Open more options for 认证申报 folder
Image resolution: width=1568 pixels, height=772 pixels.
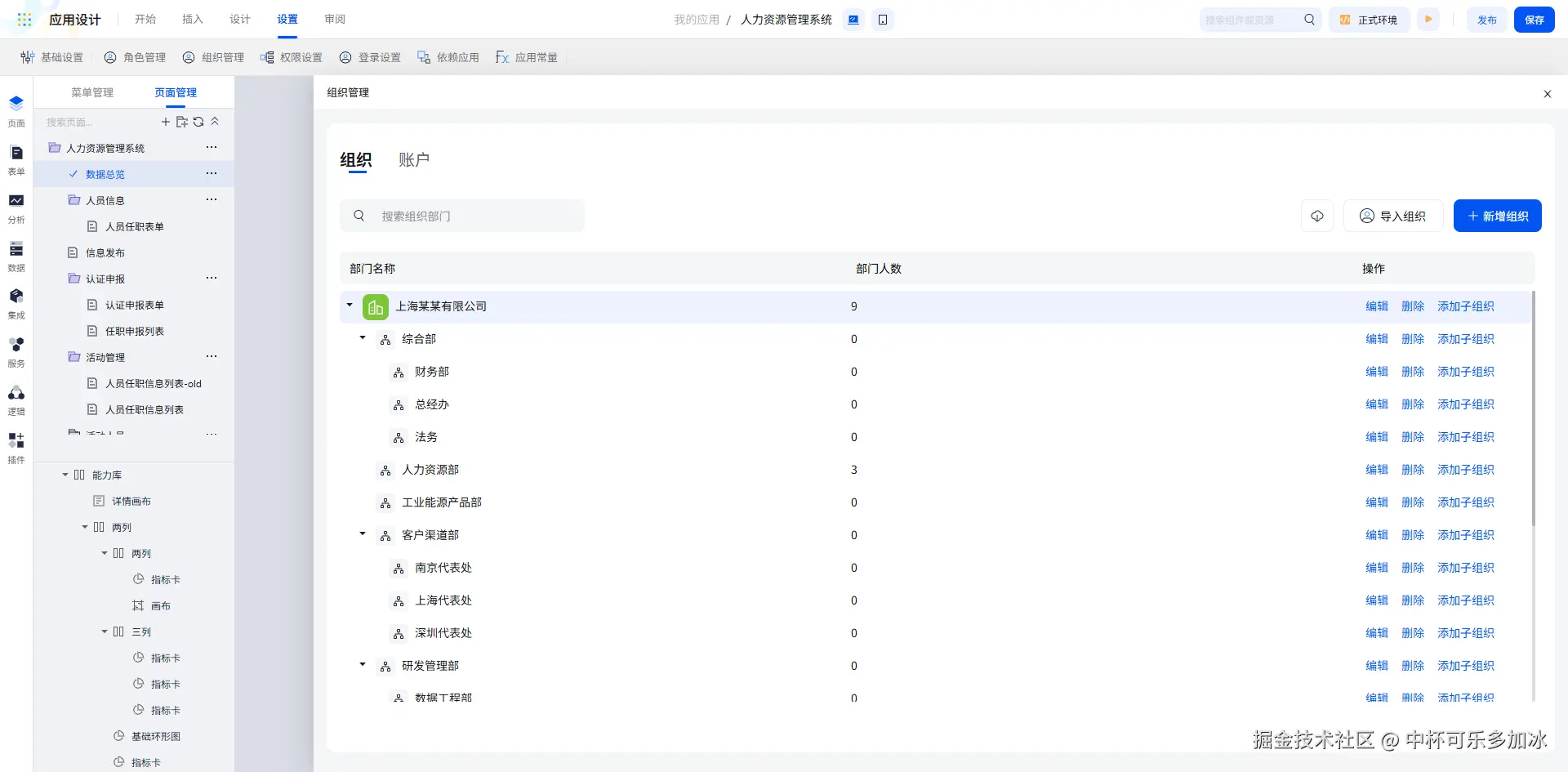pyautogui.click(x=212, y=279)
